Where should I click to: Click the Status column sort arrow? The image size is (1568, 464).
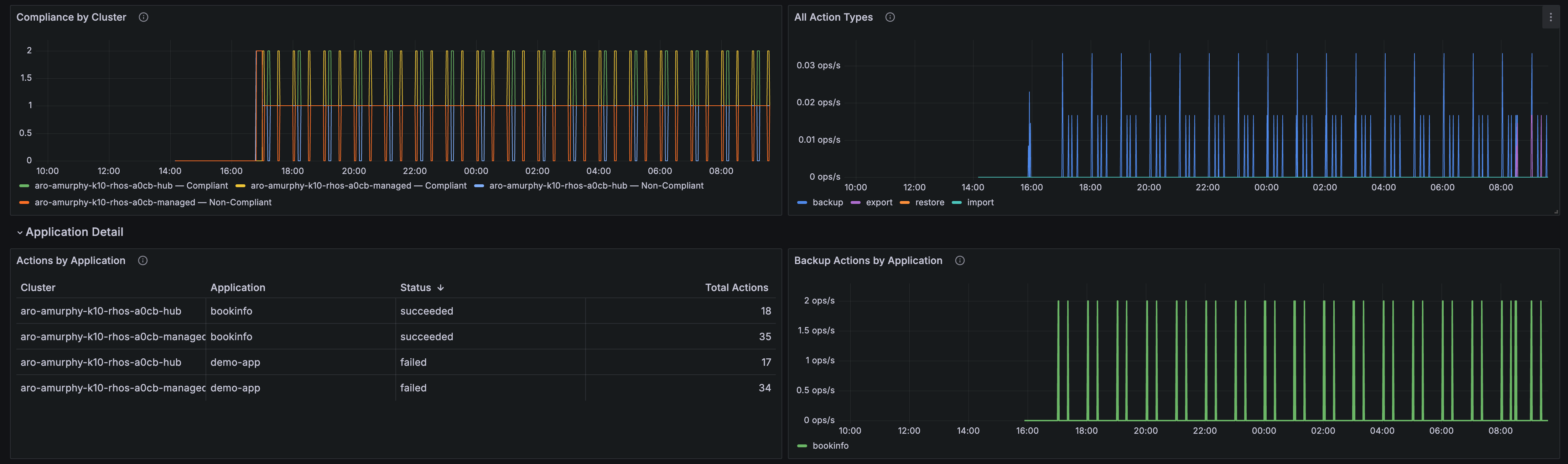(x=441, y=288)
